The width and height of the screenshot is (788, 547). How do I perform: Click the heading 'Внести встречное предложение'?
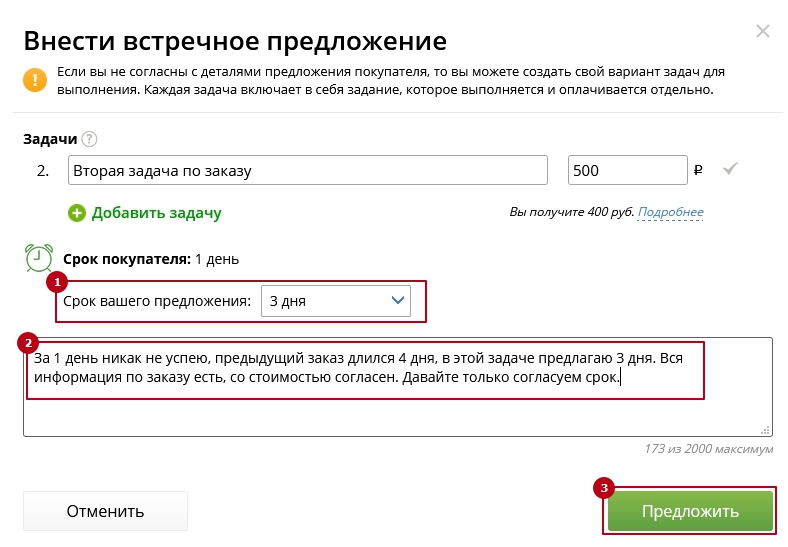click(235, 41)
